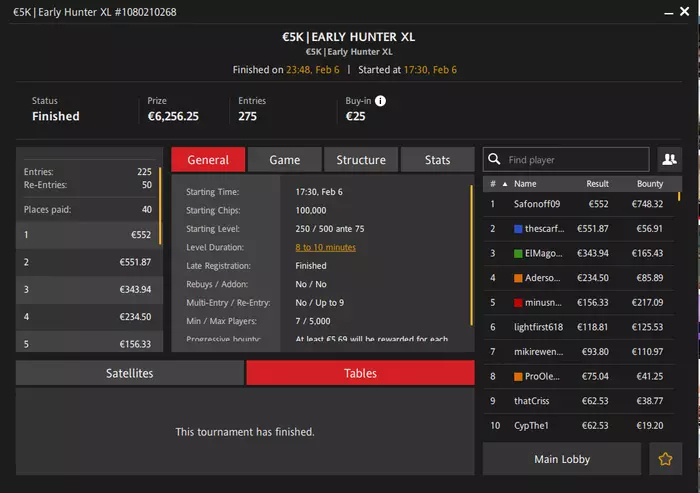Click the payouts panel scrollbar
Screen dimensions: 700x493
tap(160, 205)
